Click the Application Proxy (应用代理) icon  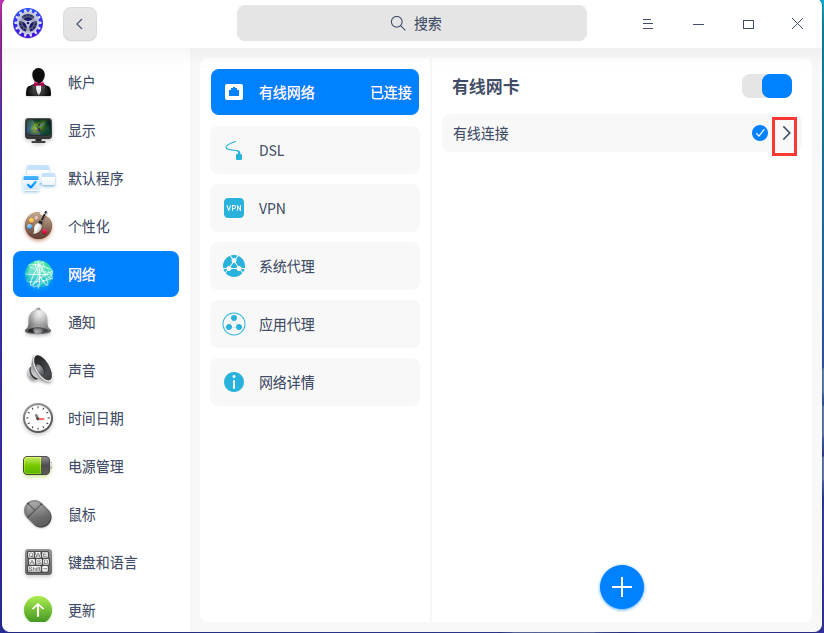[x=234, y=324]
